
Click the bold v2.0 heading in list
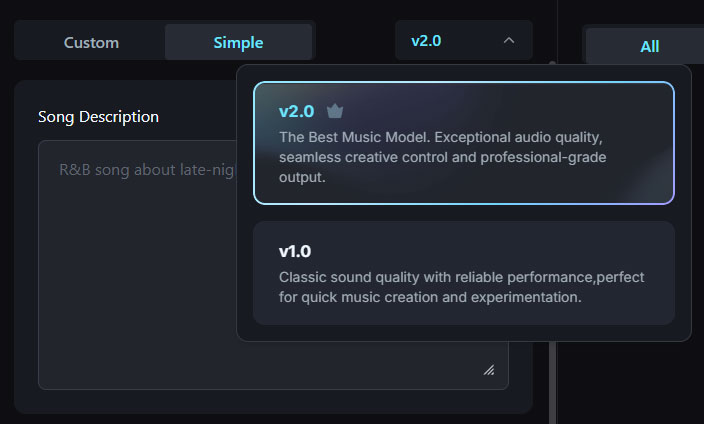coord(296,112)
